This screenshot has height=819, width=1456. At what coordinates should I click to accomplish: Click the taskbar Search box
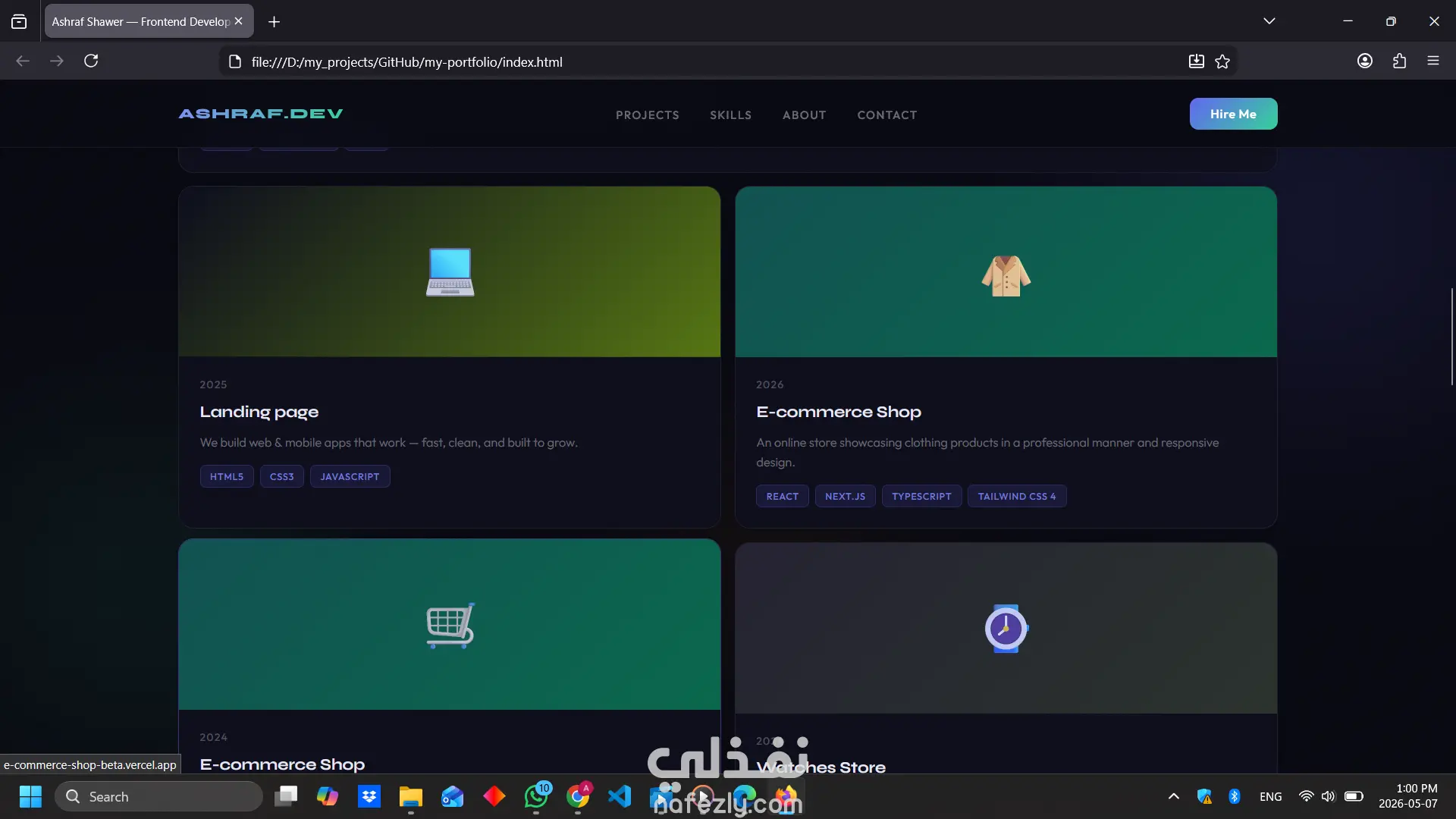(159, 796)
